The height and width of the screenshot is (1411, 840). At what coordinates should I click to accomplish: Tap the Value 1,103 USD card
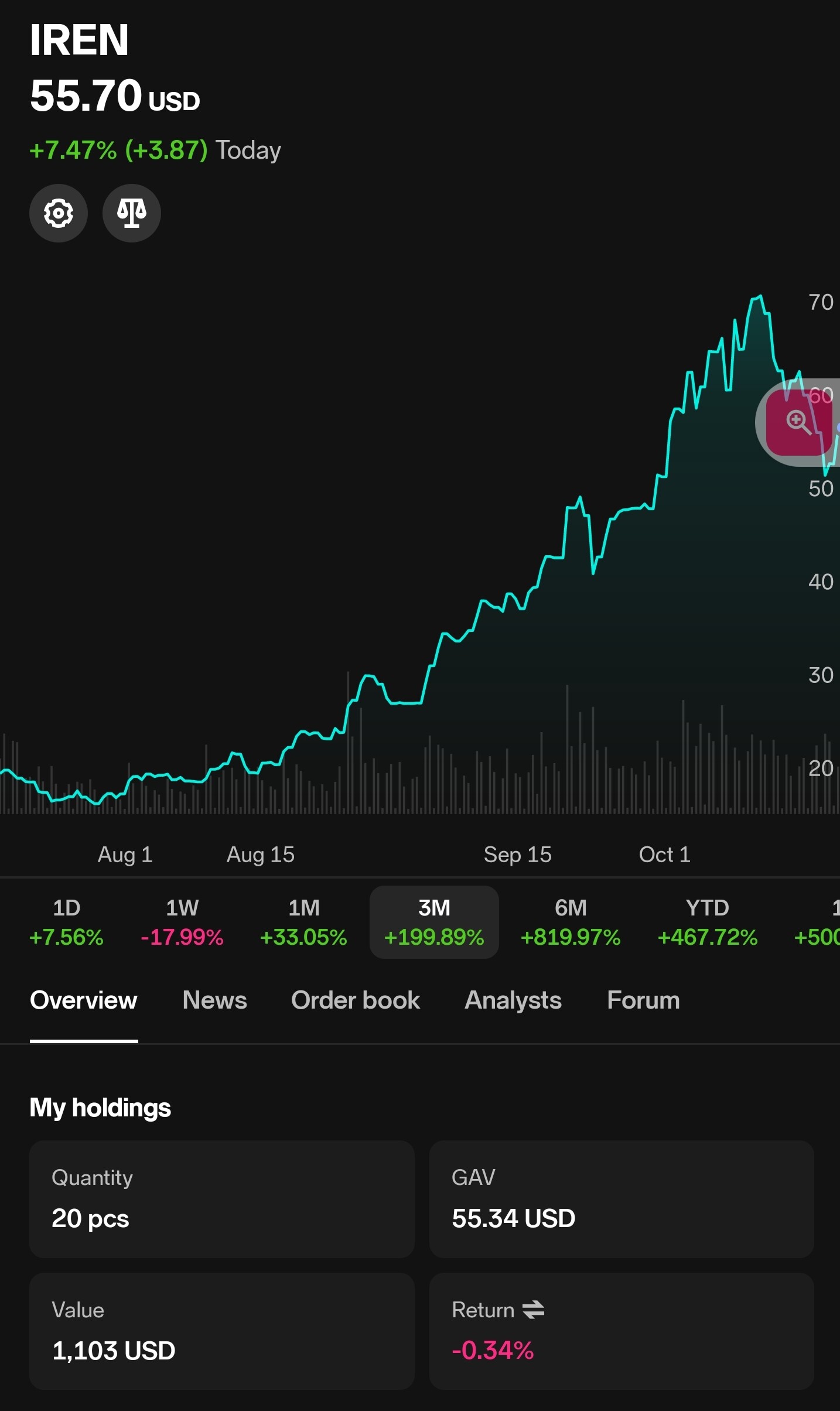[222, 1331]
